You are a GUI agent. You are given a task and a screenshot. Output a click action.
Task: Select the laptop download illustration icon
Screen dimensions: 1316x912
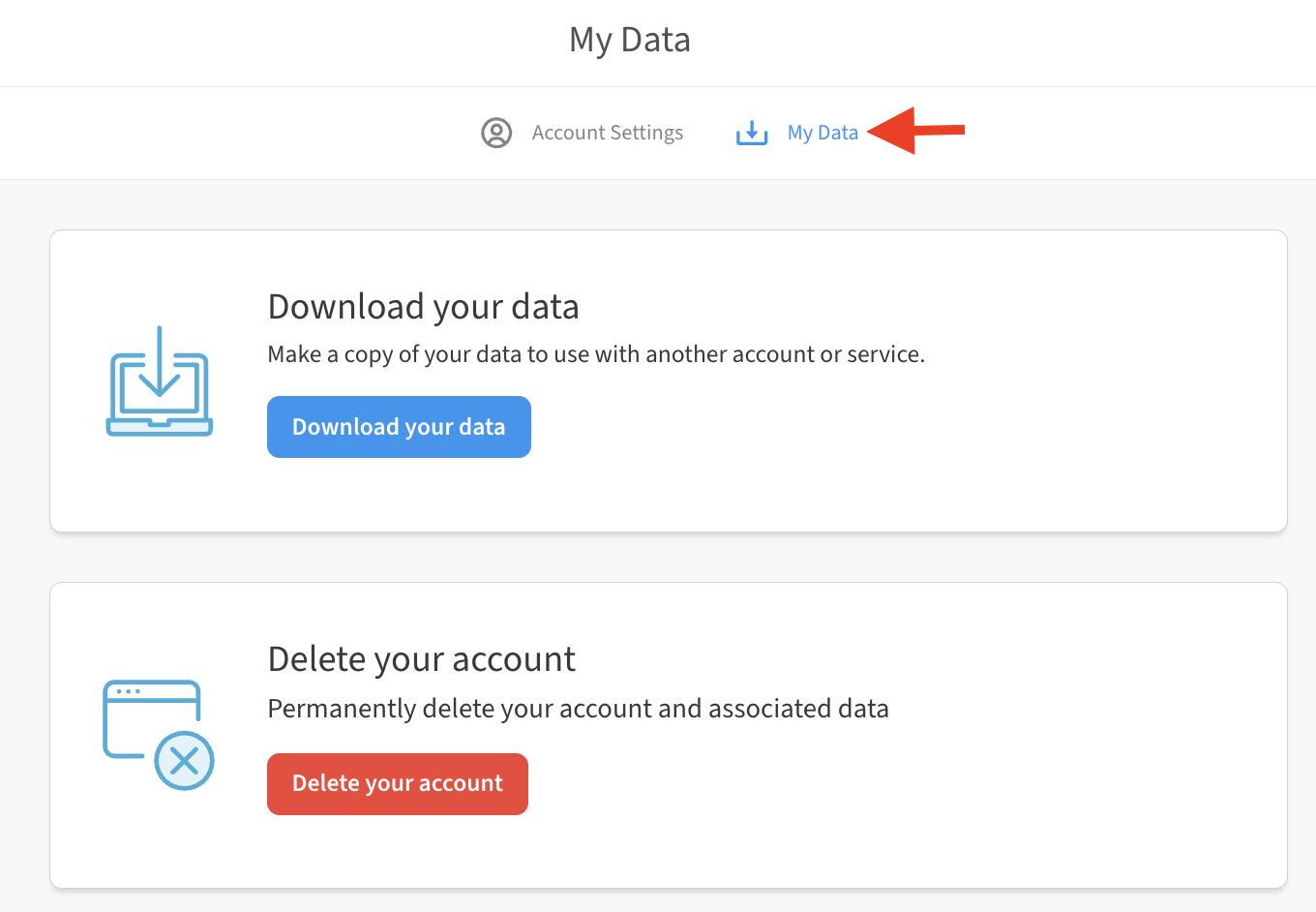pyautogui.click(x=158, y=380)
